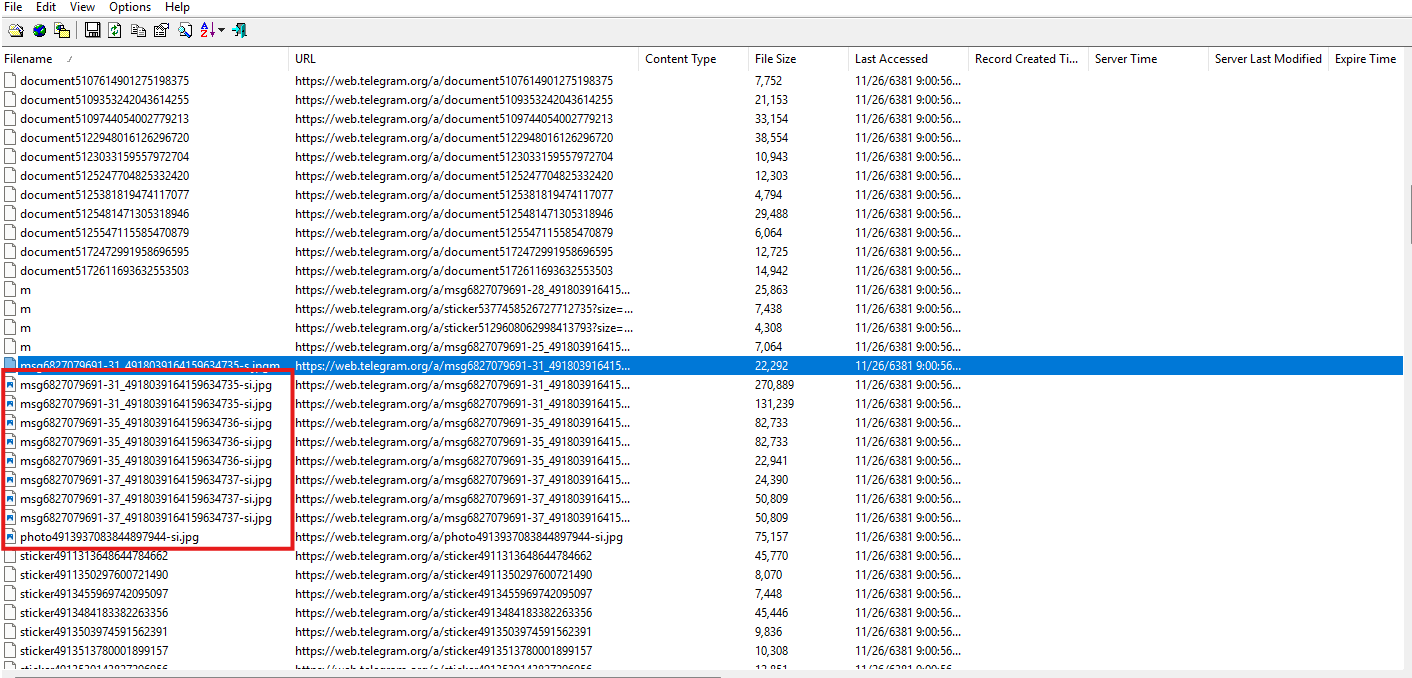Screen dimensions: 1412x678
Task: Click the Last Accessed column header
Action: pyautogui.click(x=891, y=59)
